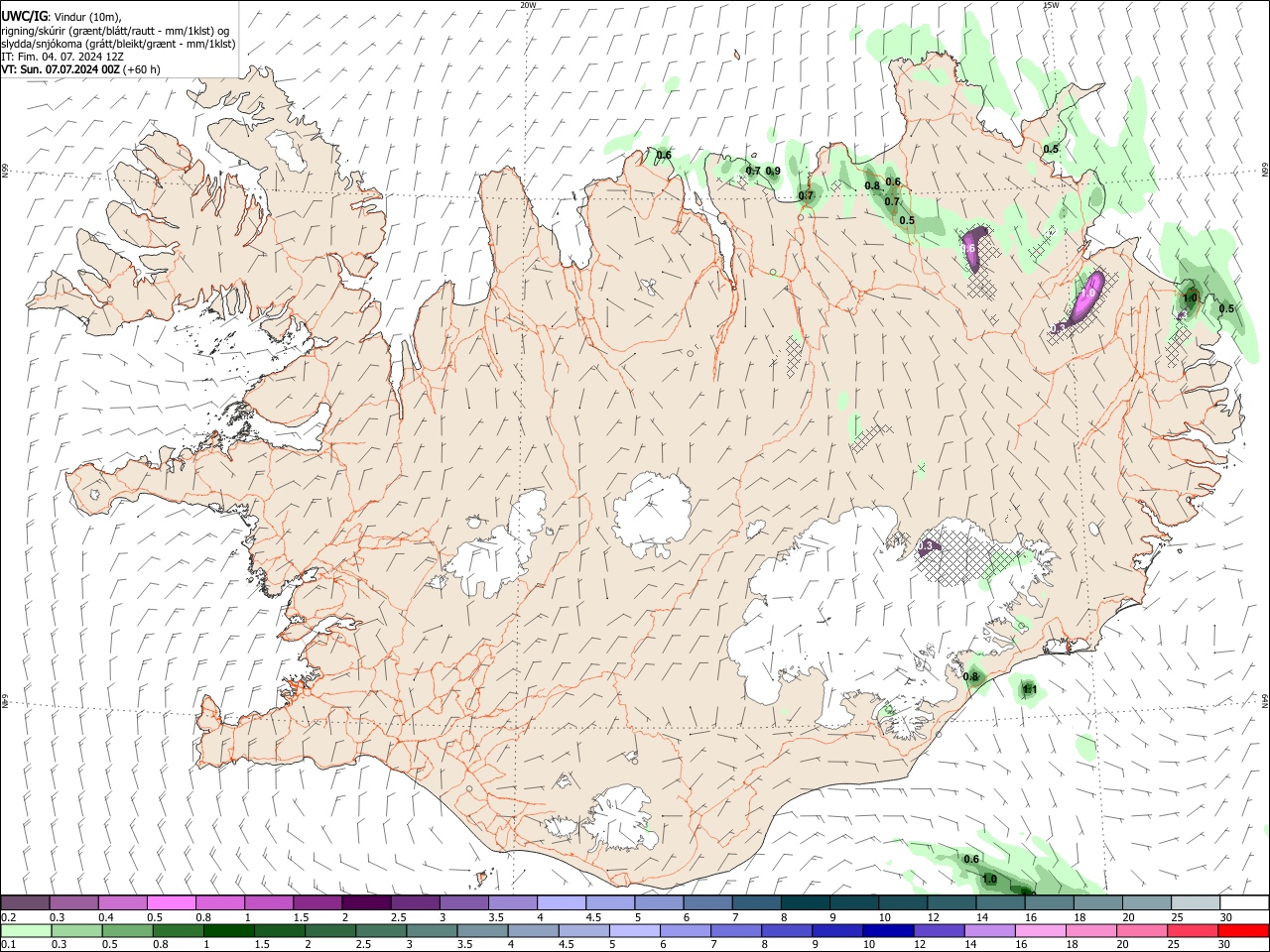Click the 10 label under the top legend row
The height and width of the screenshot is (952, 1270).
coord(884,917)
